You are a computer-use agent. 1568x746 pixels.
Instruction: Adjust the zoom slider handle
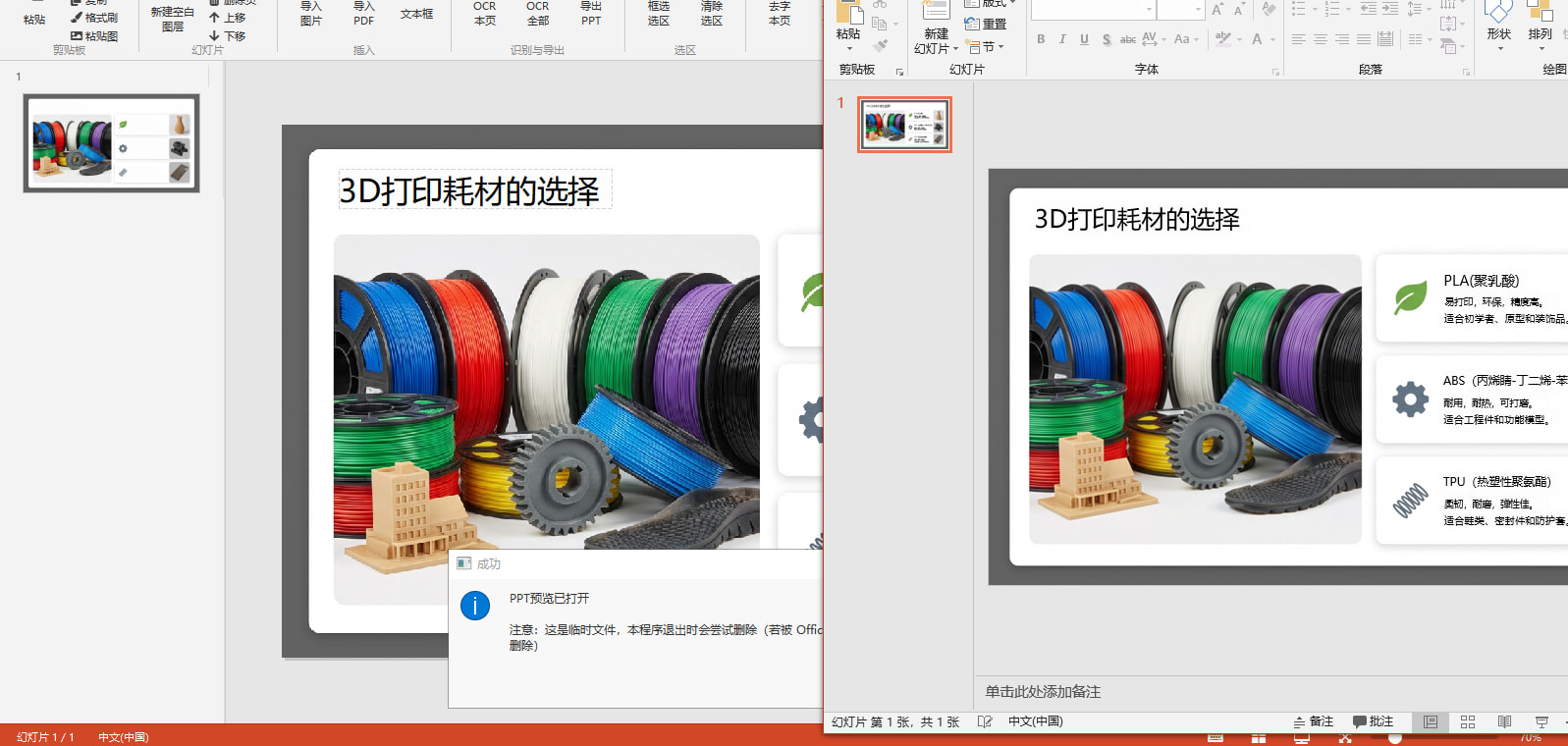tap(1395, 738)
